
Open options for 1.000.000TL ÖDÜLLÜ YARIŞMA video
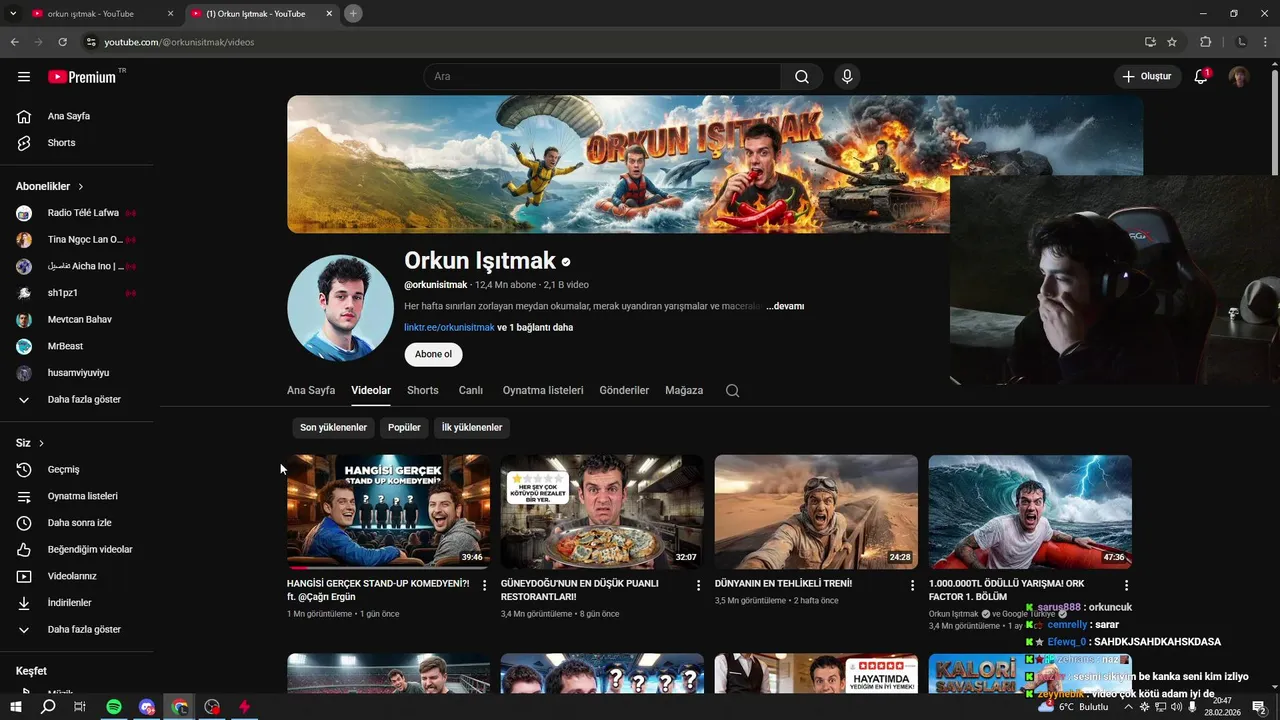(1127, 585)
